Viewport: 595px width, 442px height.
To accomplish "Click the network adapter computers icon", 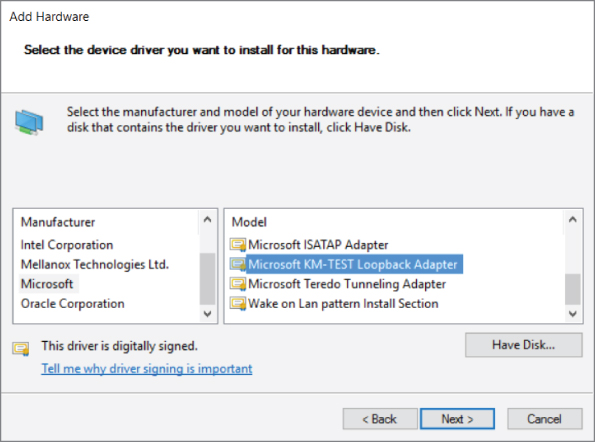I will coord(29,122).
